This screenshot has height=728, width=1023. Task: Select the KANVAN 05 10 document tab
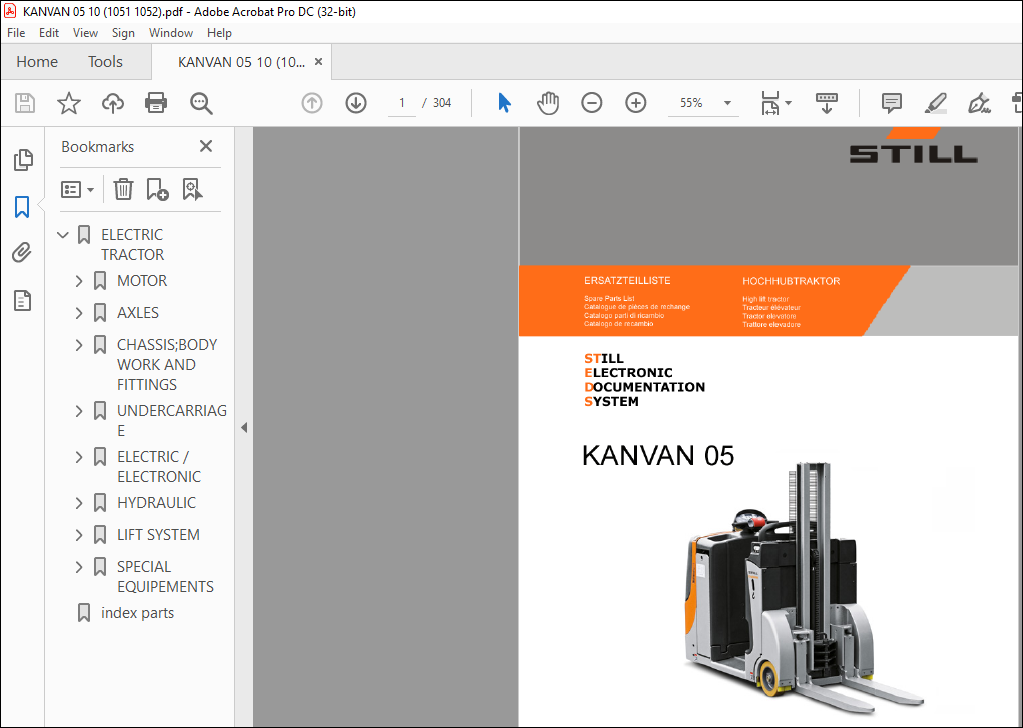click(x=241, y=62)
